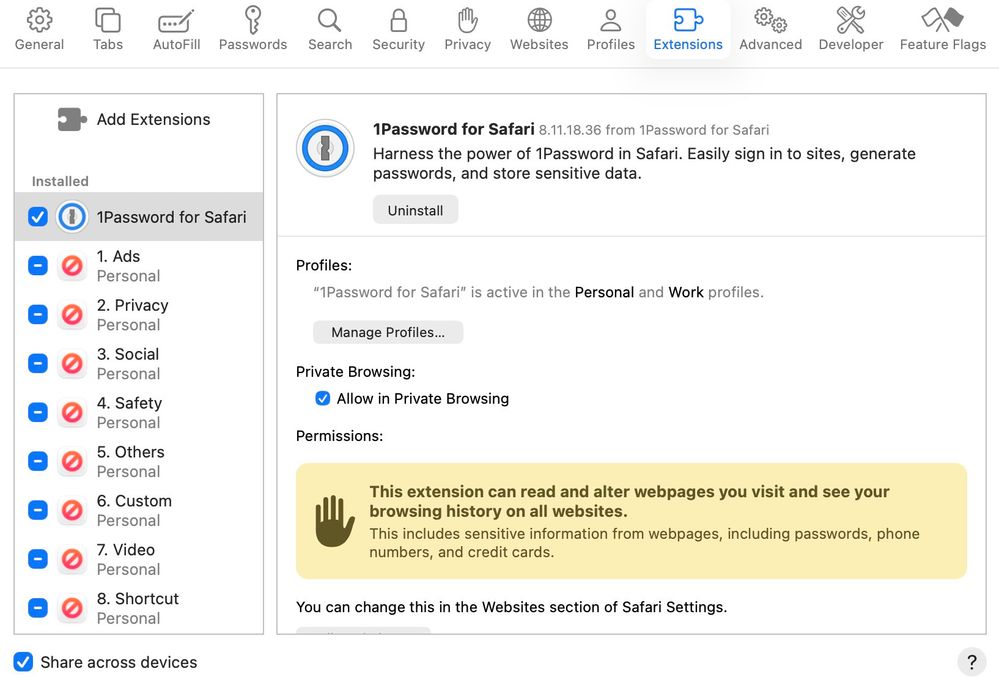Open the Profiles settings pane
Viewport: 999px width, 679px height.
point(610,20)
